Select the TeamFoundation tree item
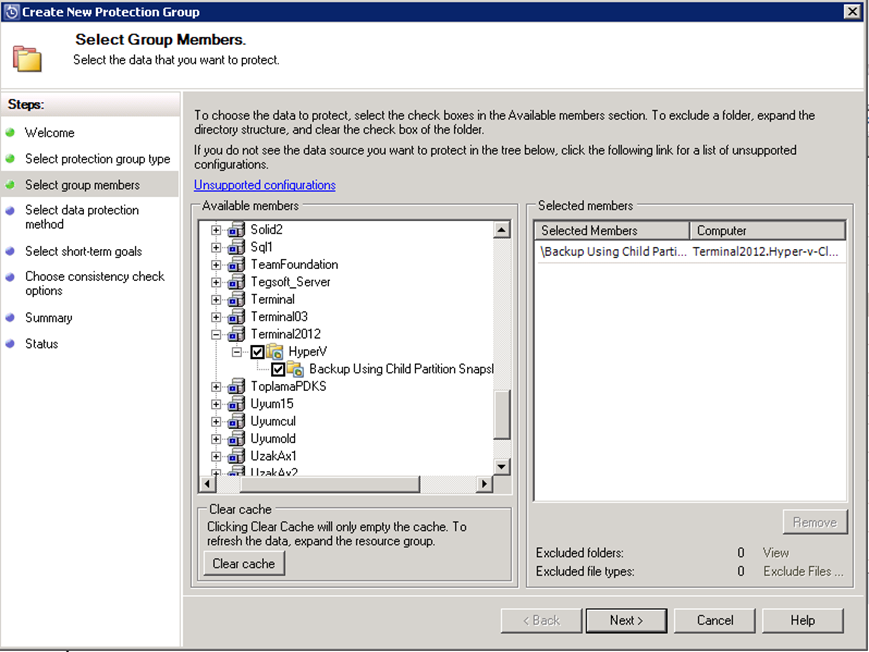 [x=294, y=264]
